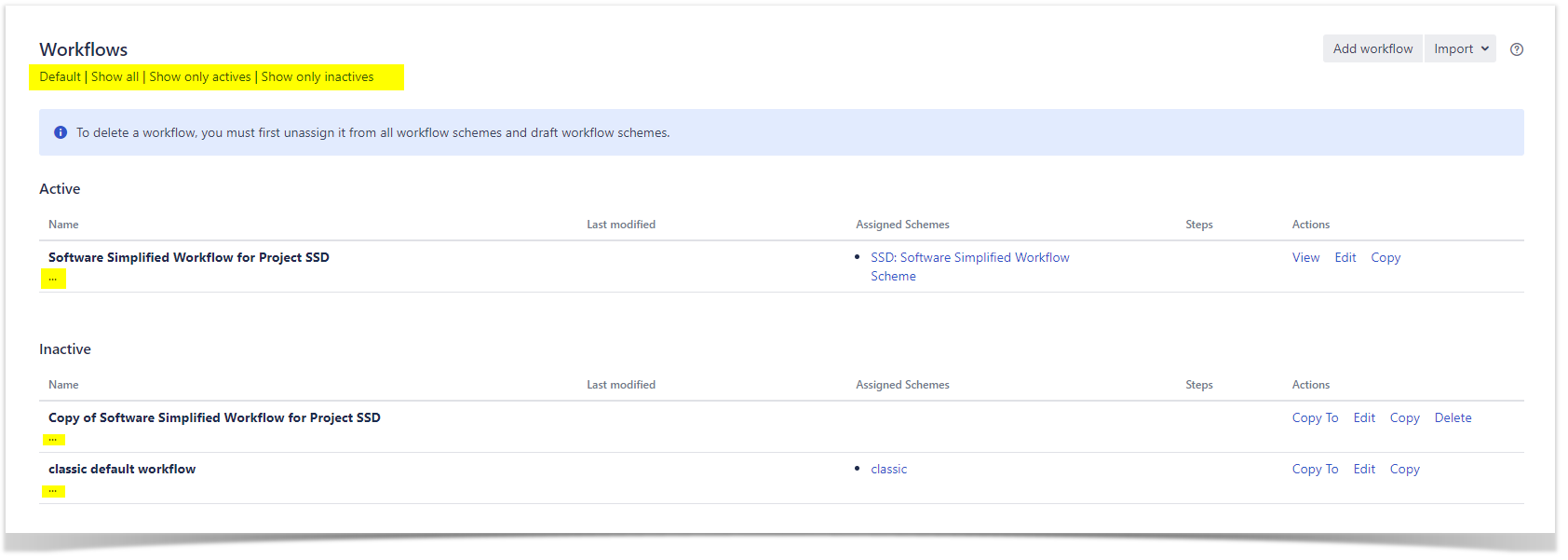
Task: Click Copy for classic default workflow
Action: tap(1404, 469)
